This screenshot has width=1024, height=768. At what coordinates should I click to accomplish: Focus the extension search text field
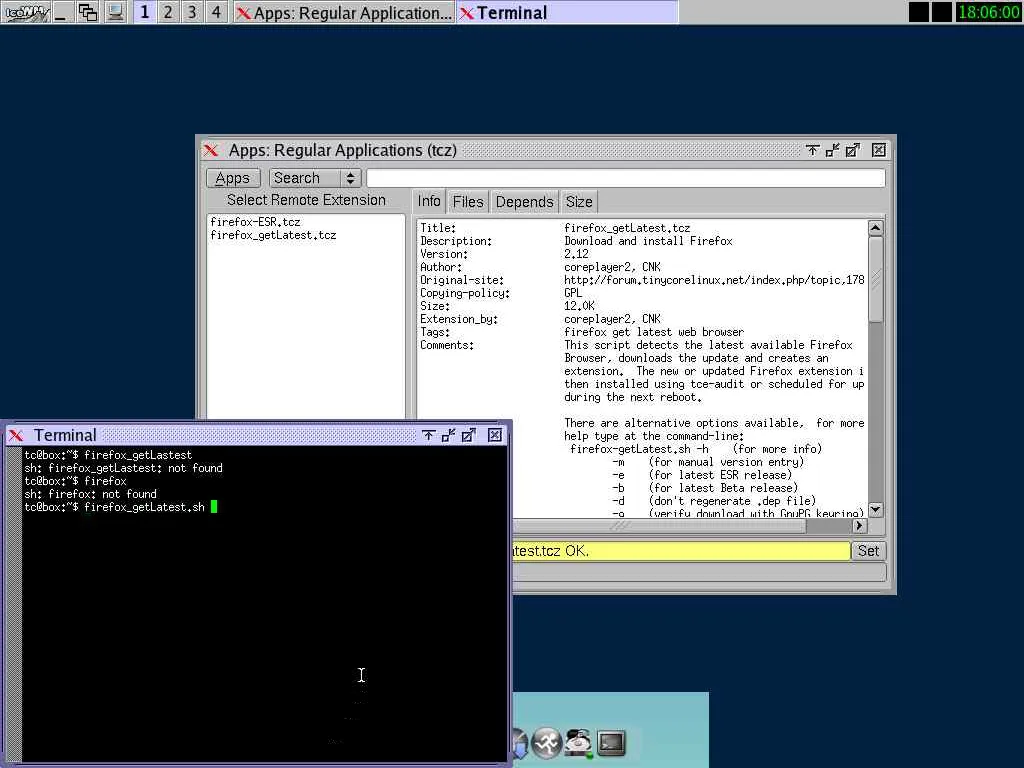[x=626, y=178]
